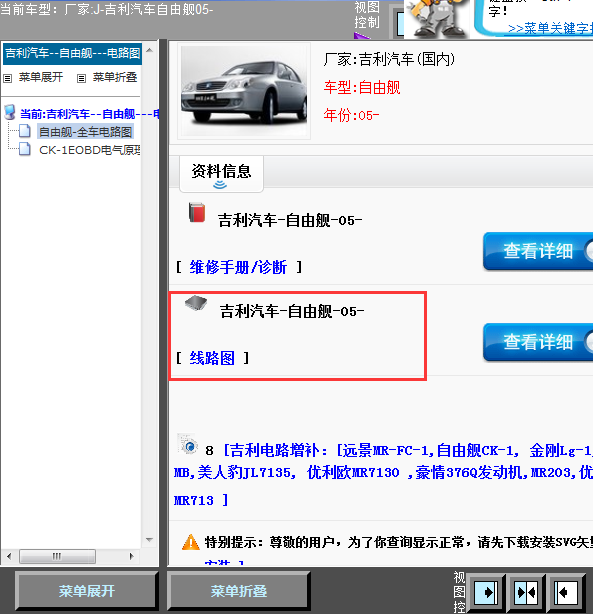Click the orange warning triangle icon by 特别提示
Viewport: 593px width, 614px height.
pos(191,542)
